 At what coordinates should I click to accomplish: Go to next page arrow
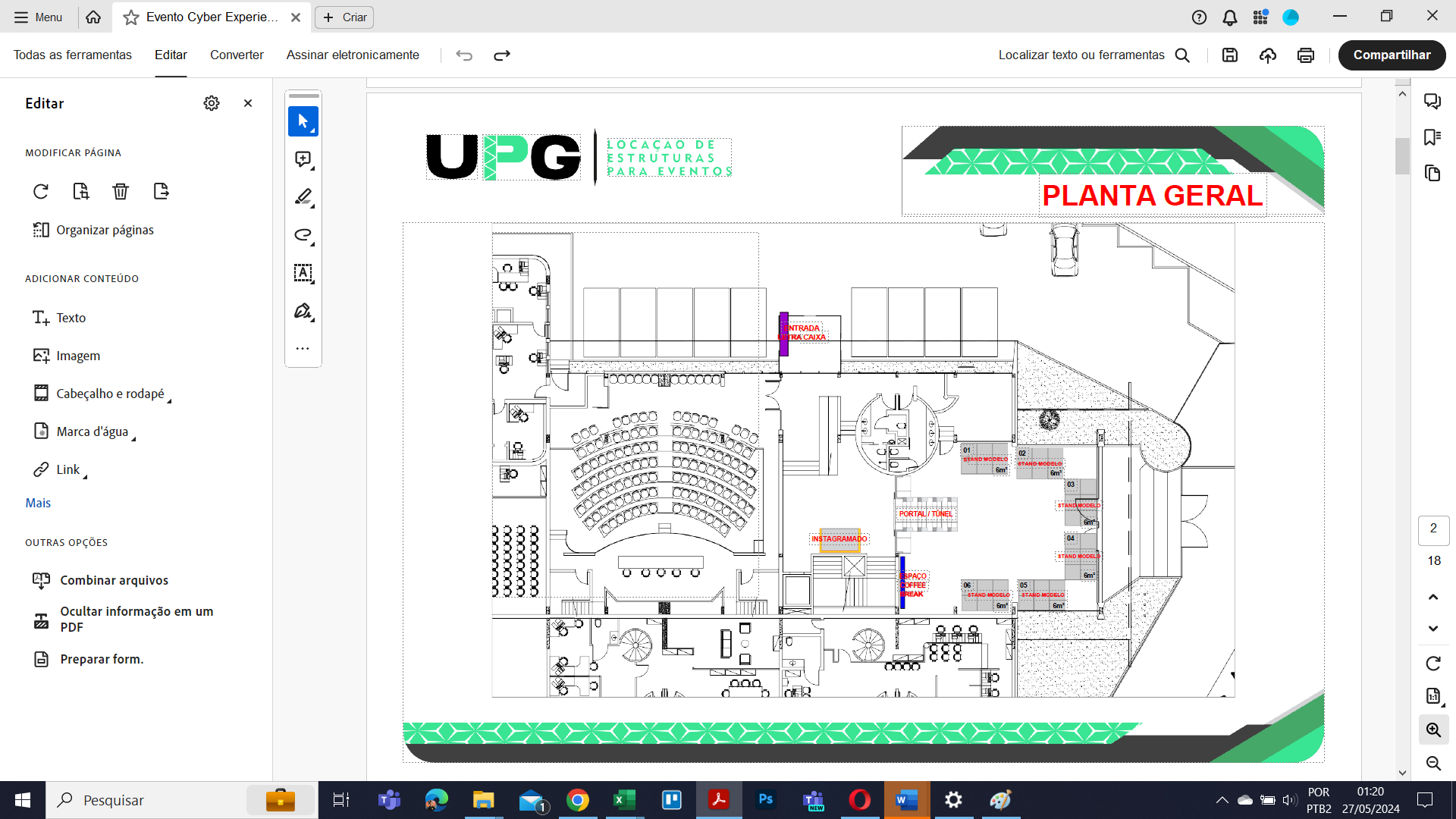(x=1433, y=628)
